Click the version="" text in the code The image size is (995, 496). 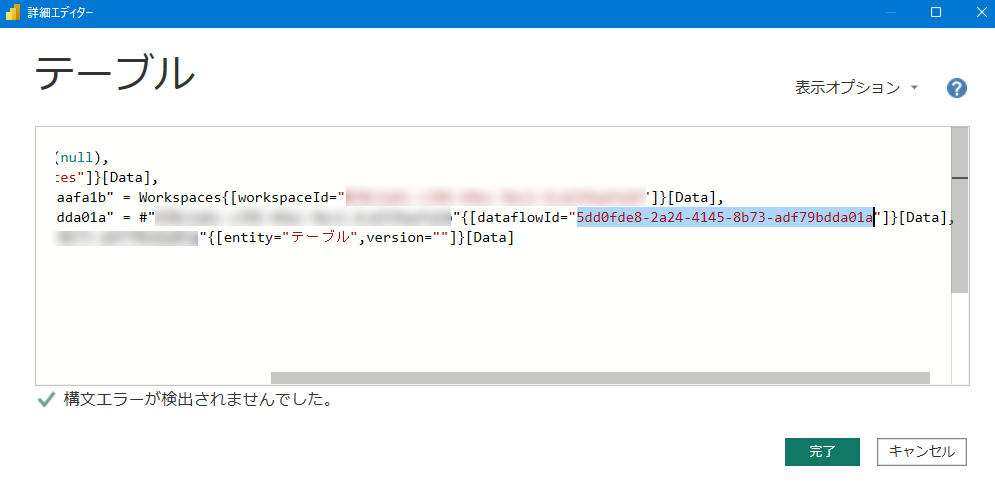pos(408,238)
